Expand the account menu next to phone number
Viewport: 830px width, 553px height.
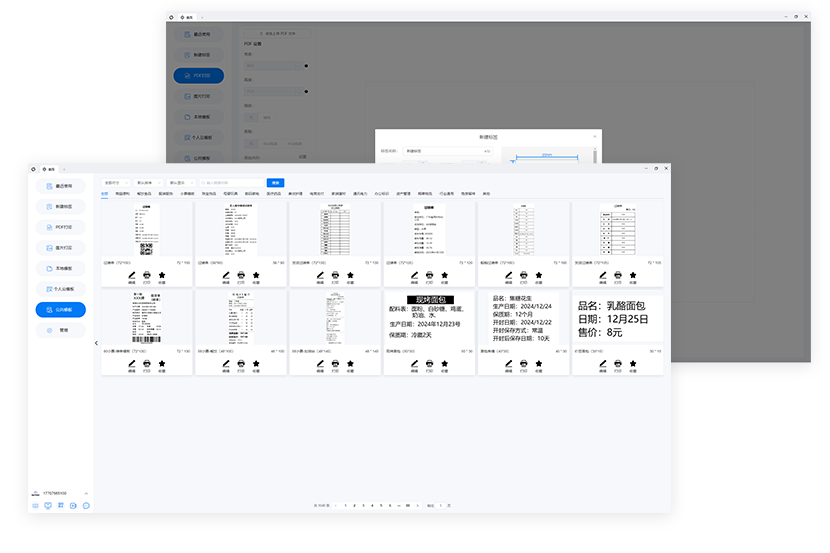(x=86, y=494)
